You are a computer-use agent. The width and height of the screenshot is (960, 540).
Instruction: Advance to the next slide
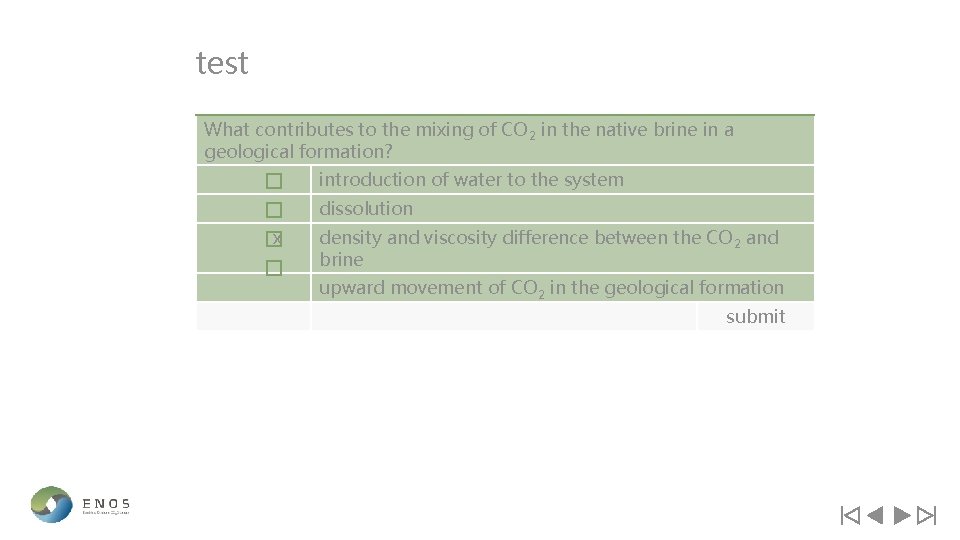pyautogui.click(x=901, y=516)
